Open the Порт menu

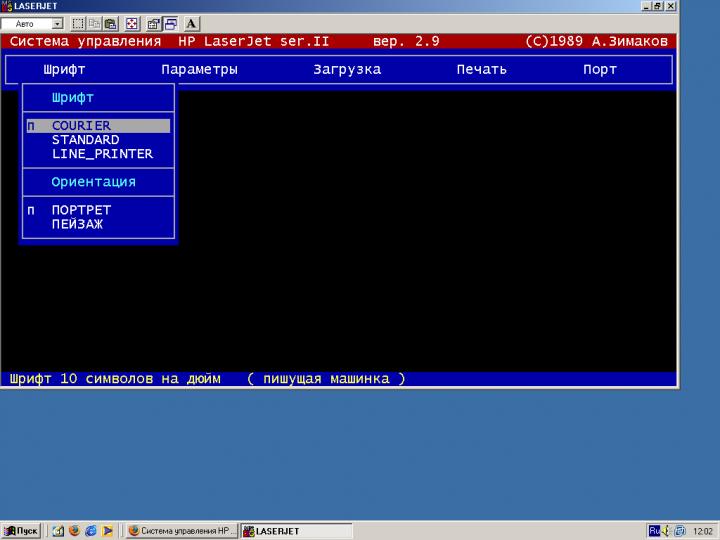[600, 70]
